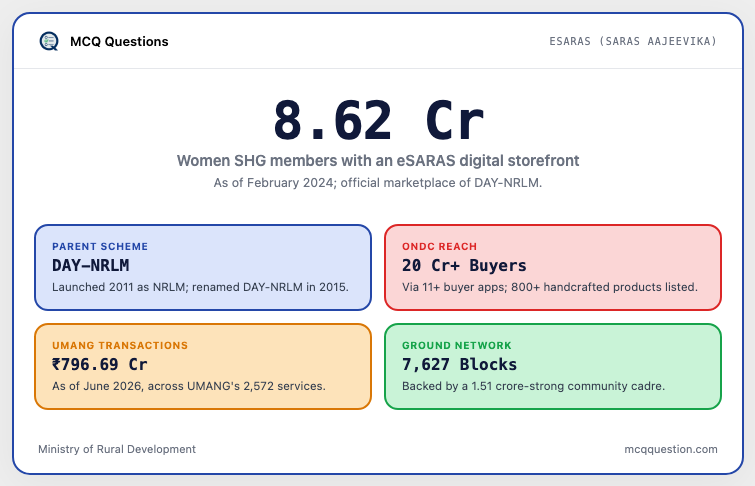Click the MCQ Questions brand title
The image size is (755, 486).
coord(119,41)
